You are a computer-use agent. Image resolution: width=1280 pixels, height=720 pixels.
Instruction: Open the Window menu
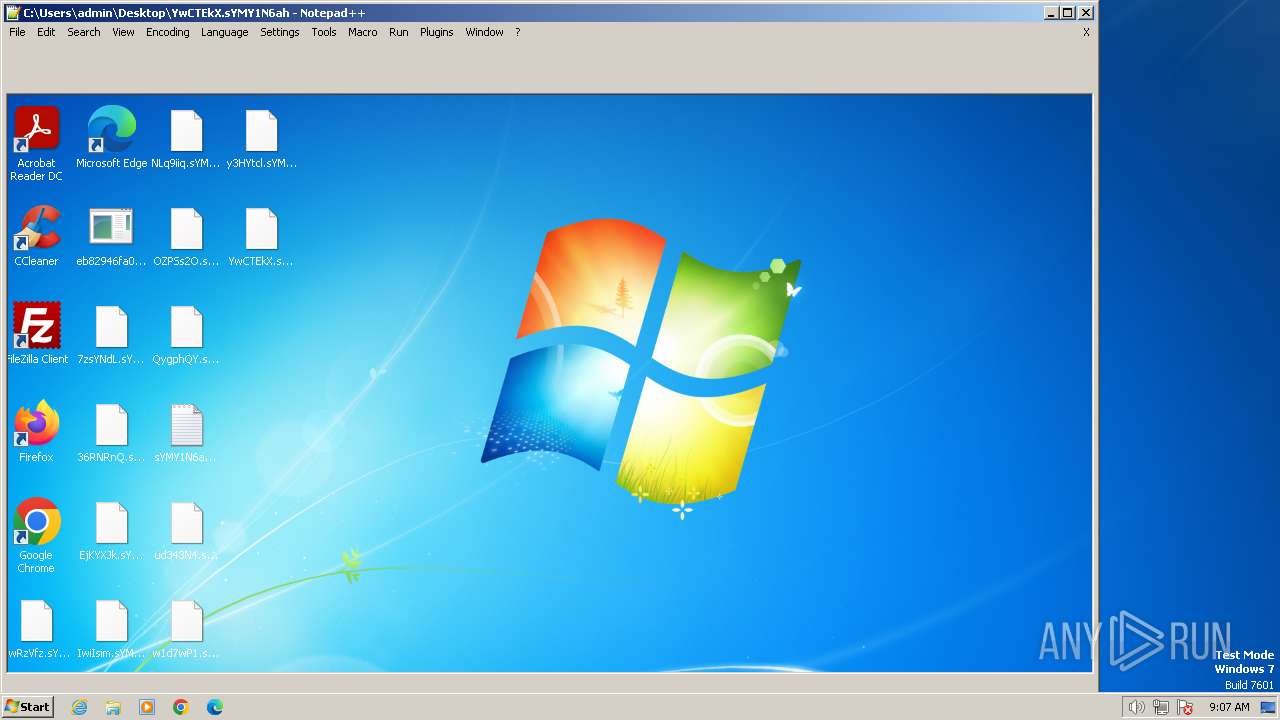pyautogui.click(x=484, y=32)
